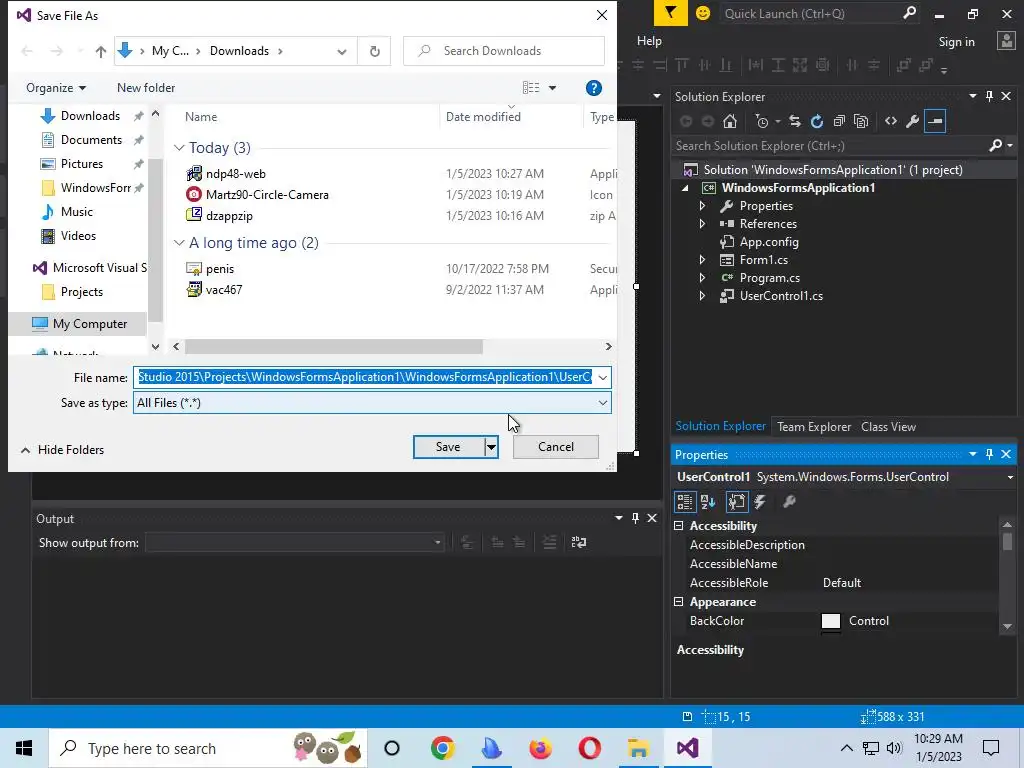Open Chrome from Windows taskbar
1024x768 pixels.
443,748
